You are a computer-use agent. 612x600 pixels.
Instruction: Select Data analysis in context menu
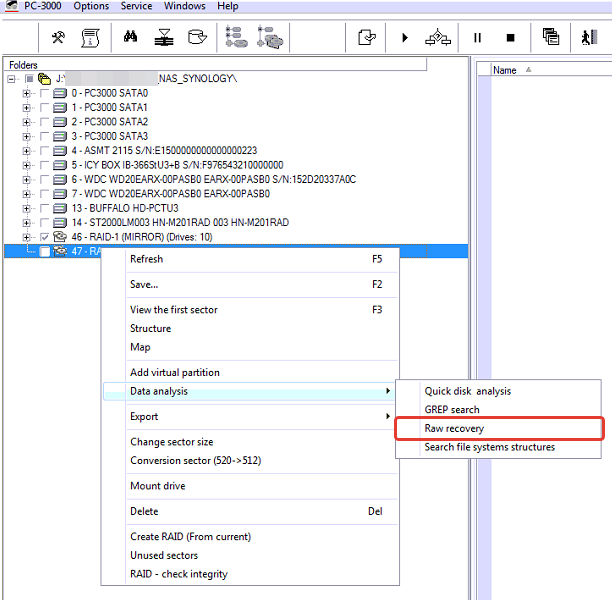(x=250, y=391)
